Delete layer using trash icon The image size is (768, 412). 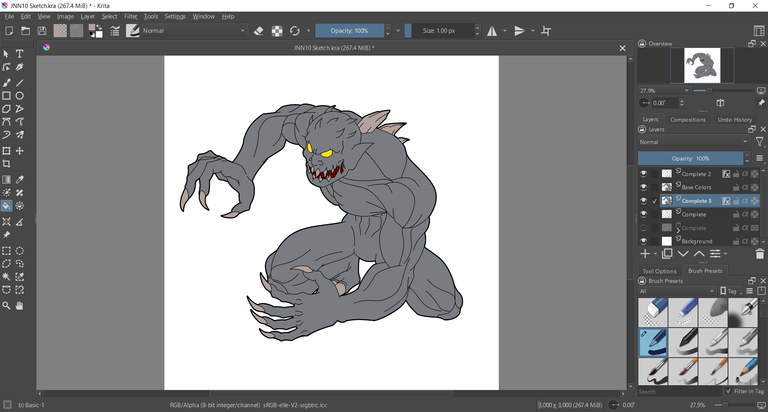[759, 254]
